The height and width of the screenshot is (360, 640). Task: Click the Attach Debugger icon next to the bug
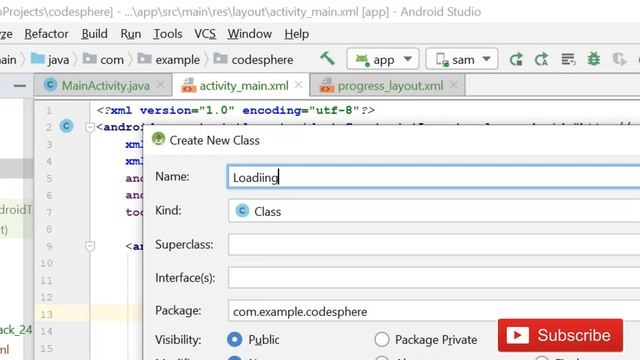click(x=620, y=60)
